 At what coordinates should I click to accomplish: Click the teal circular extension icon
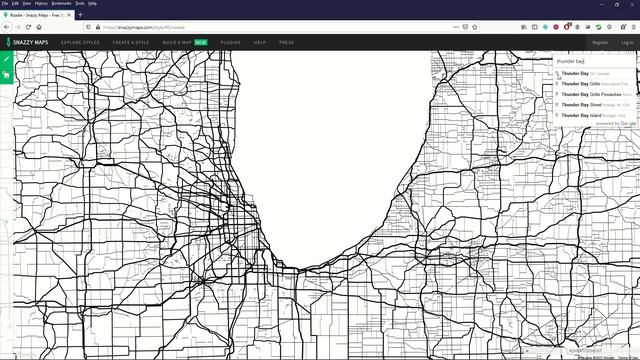click(x=545, y=27)
